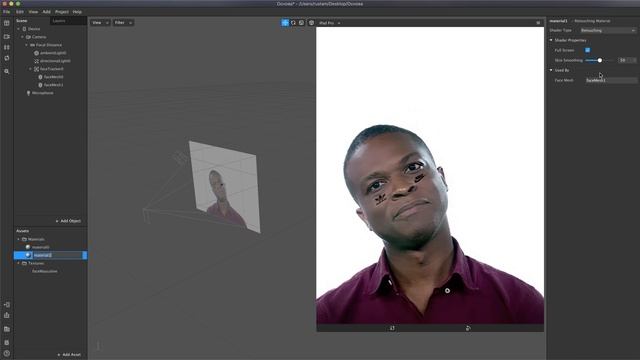Screen dimensions: 640x360
Task: Collapse the faceTracker0 node
Action: tap(31, 69)
